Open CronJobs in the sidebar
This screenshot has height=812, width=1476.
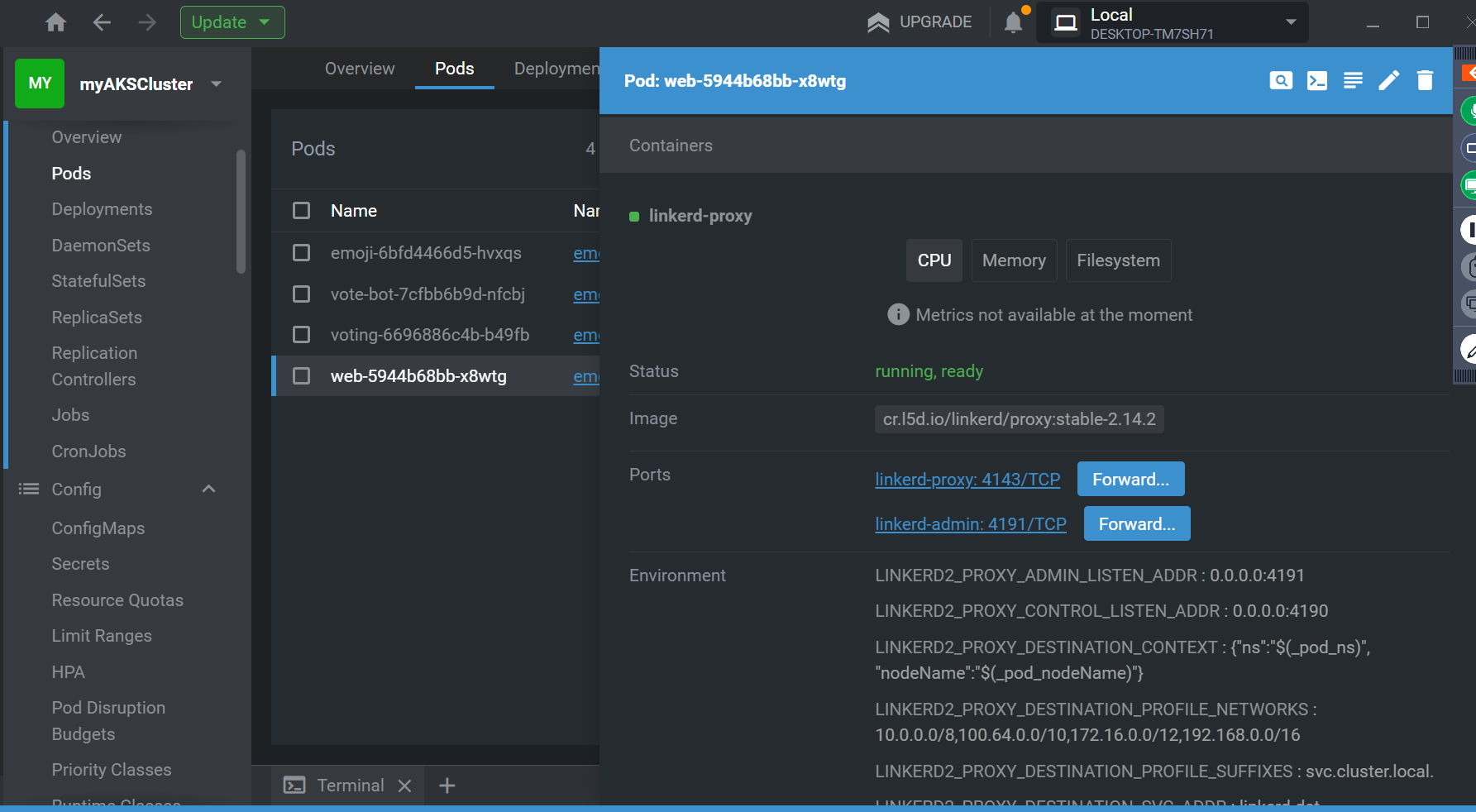88,451
